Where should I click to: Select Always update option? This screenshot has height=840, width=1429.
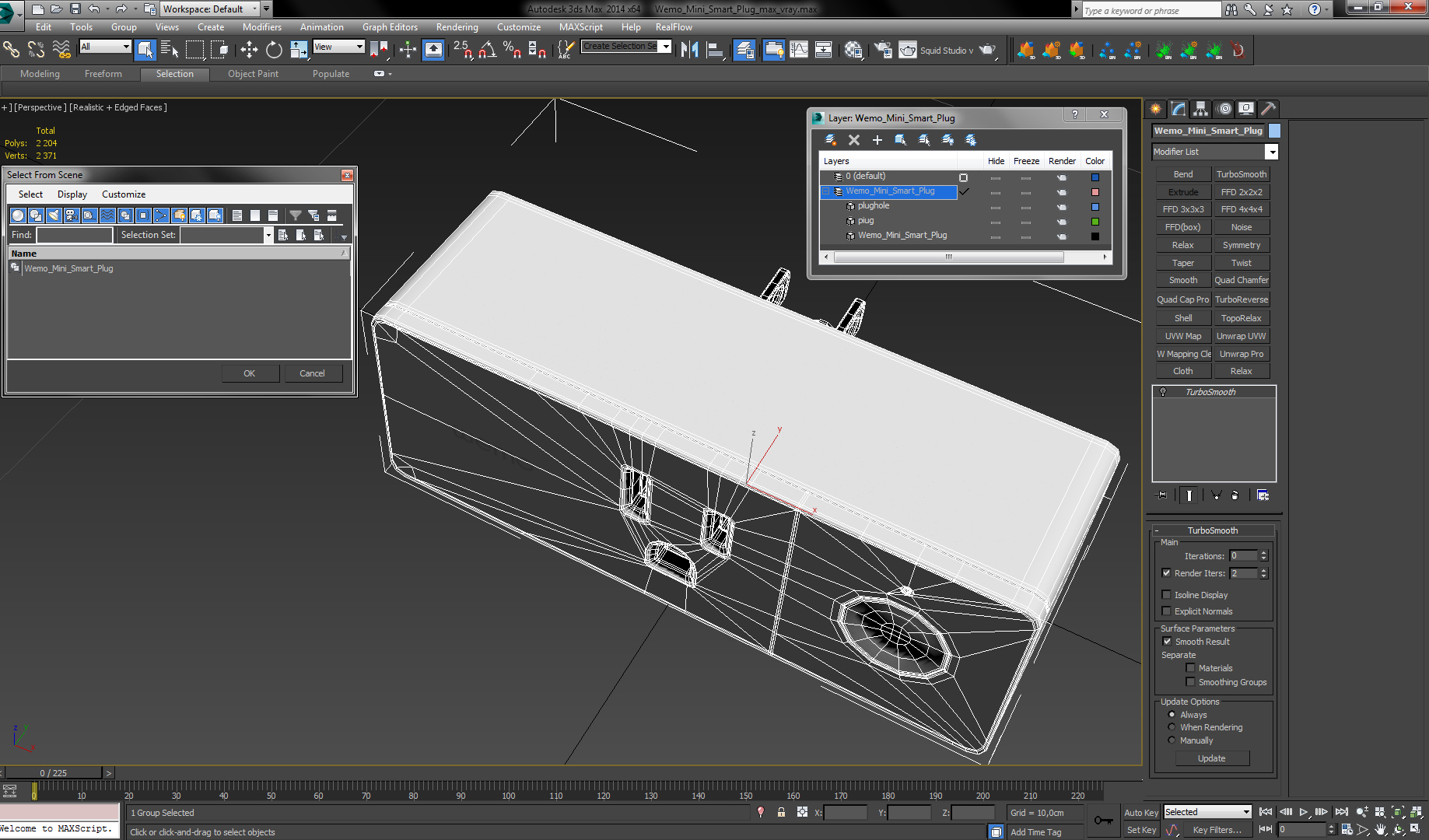click(1172, 715)
